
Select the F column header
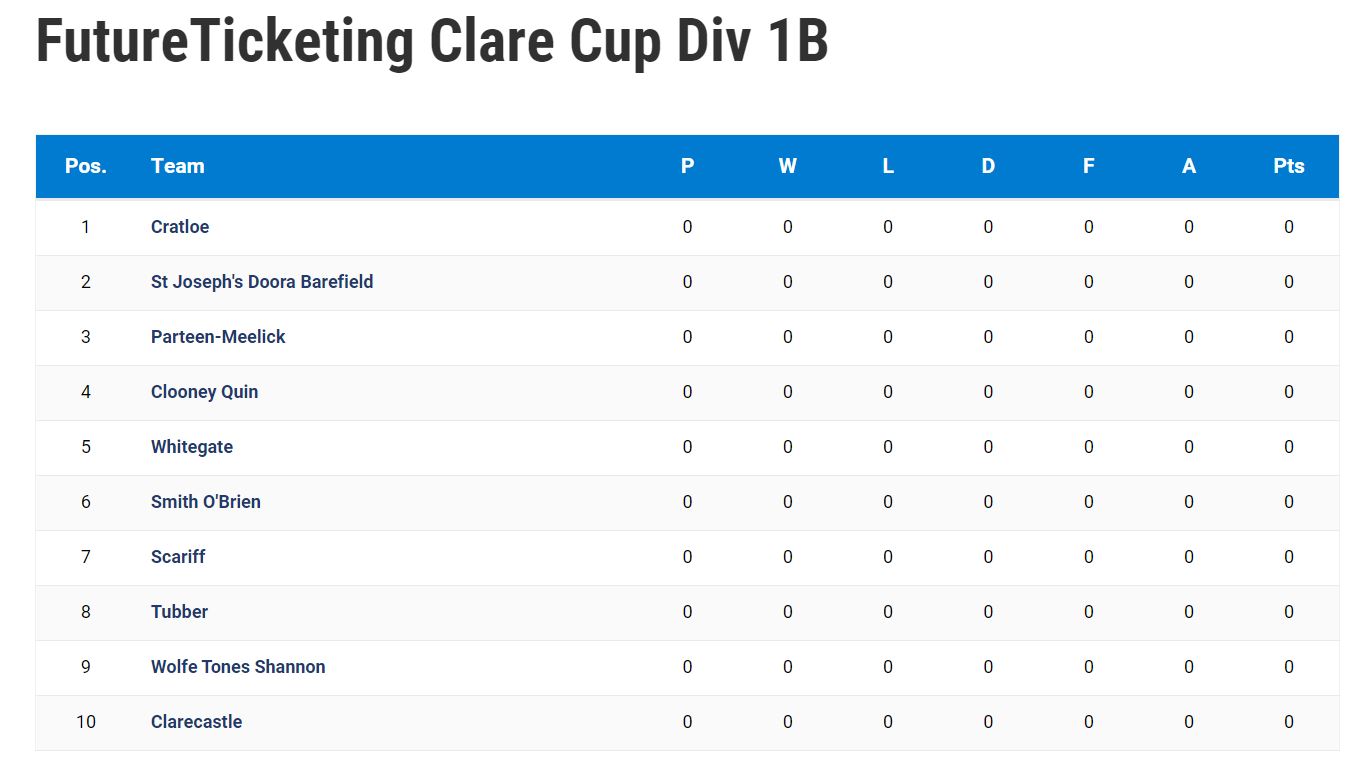point(1089,166)
